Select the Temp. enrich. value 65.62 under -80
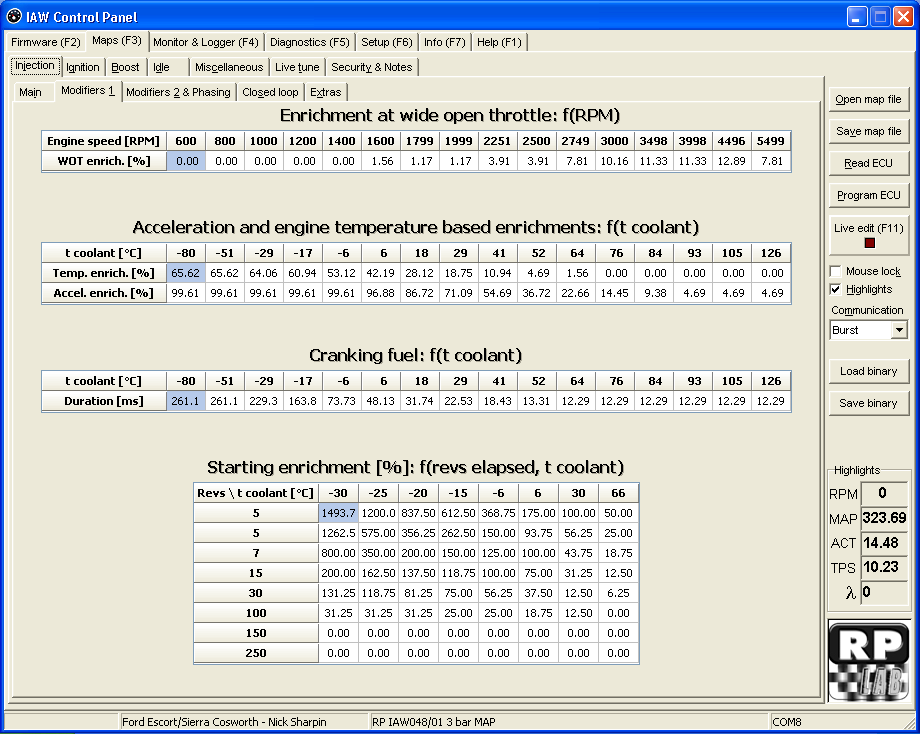The image size is (920, 734). pos(186,273)
